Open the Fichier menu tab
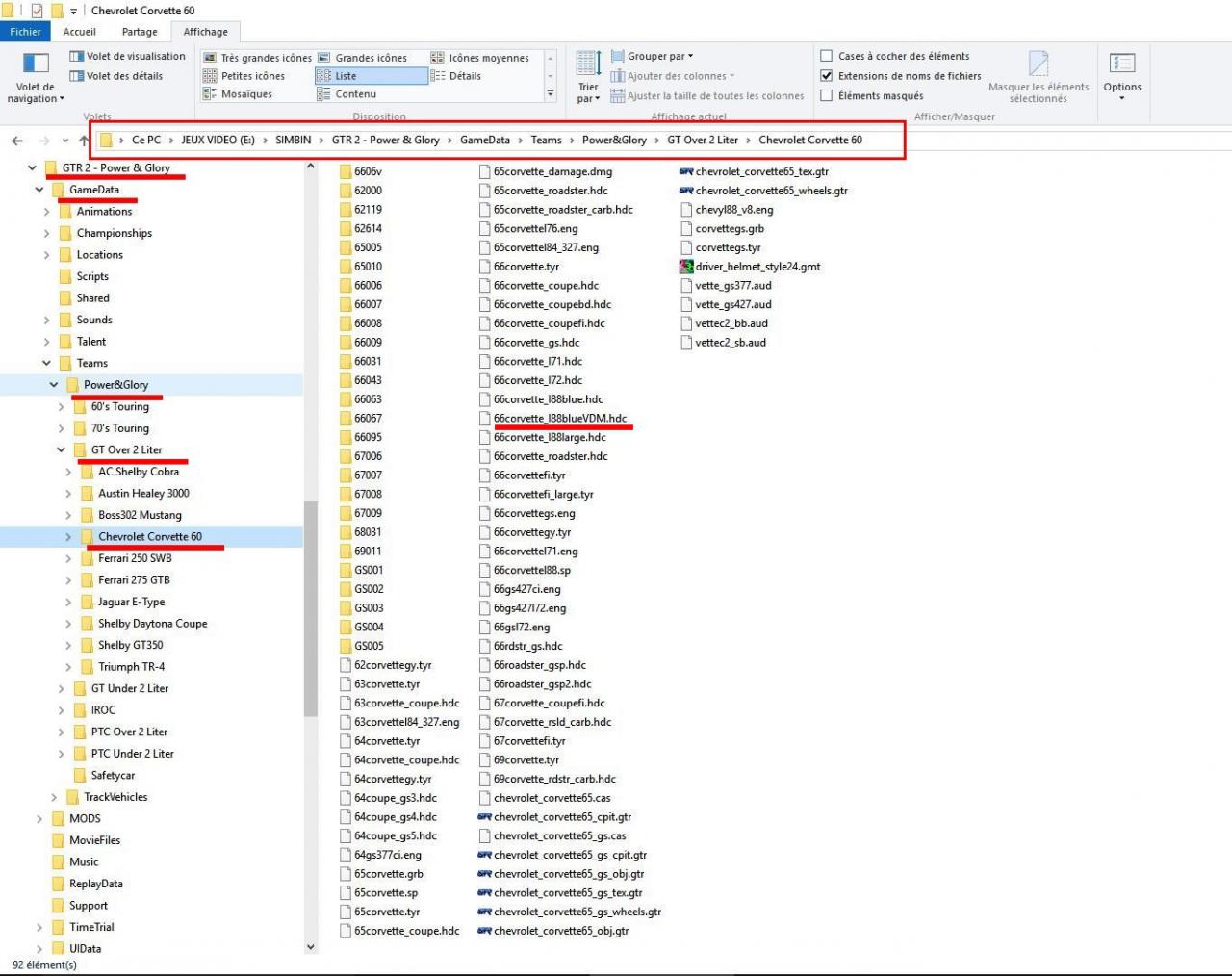1232x976 pixels. (x=26, y=32)
